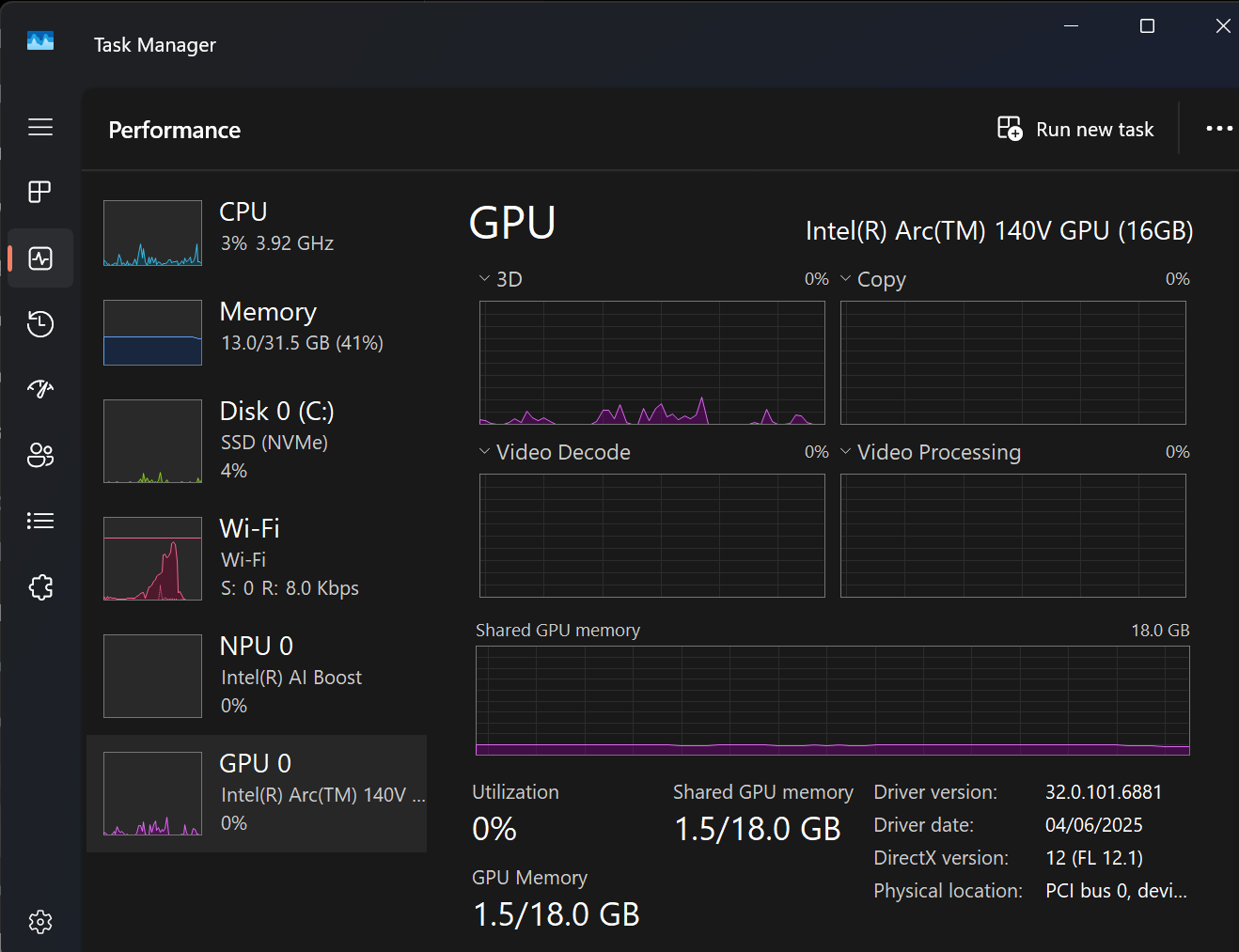Go to the Processes page icon

(x=40, y=192)
